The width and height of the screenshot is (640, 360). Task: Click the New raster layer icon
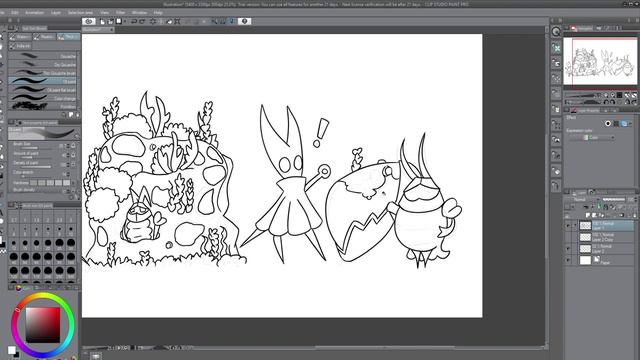(x=588, y=215)
